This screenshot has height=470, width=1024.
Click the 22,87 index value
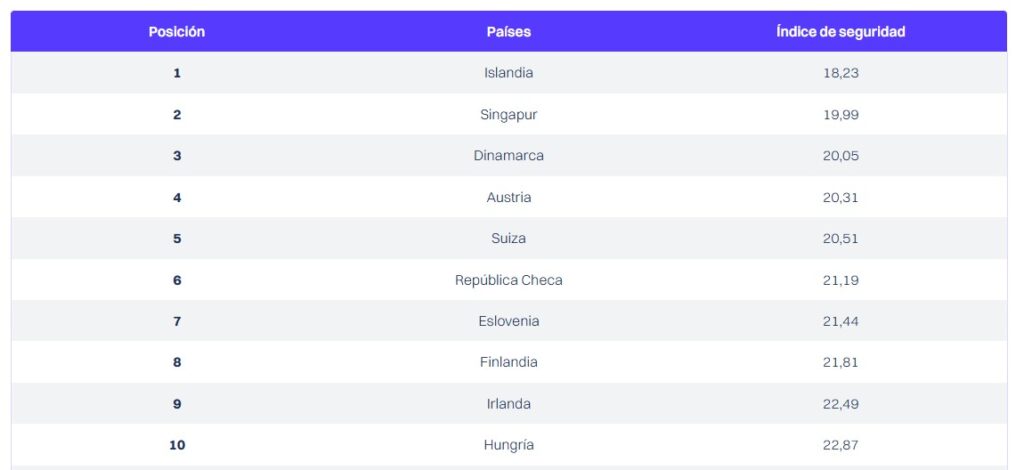point(840,445)
